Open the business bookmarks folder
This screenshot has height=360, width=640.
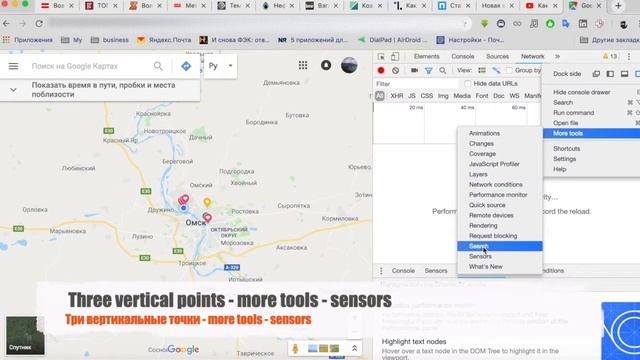click(x=110, y=40)
